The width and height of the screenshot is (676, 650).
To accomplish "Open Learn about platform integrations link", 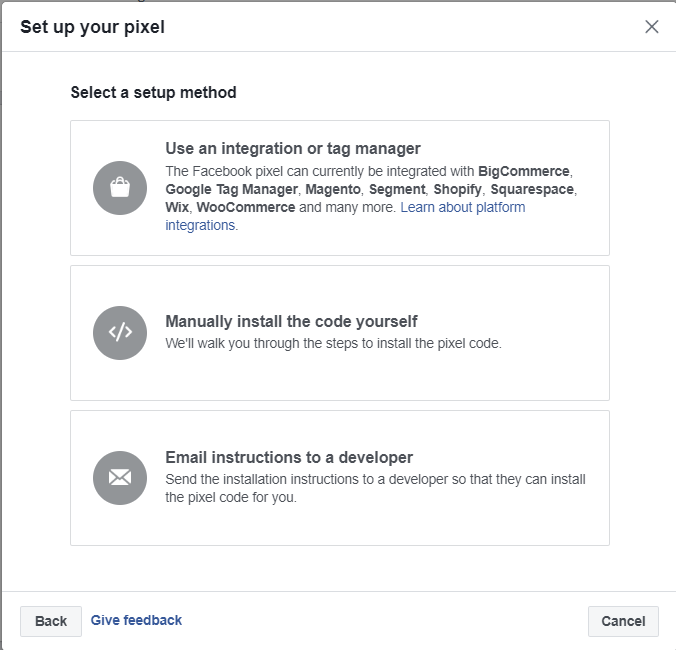I will click(461, 208).
